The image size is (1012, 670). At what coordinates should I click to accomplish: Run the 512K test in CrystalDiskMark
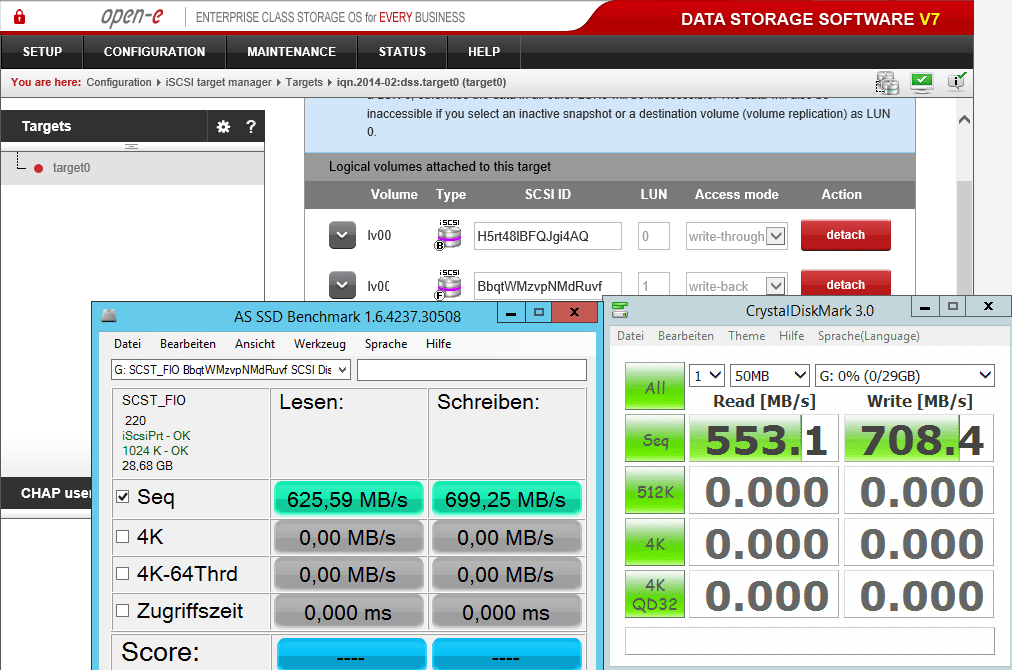[x=654, y=491]
